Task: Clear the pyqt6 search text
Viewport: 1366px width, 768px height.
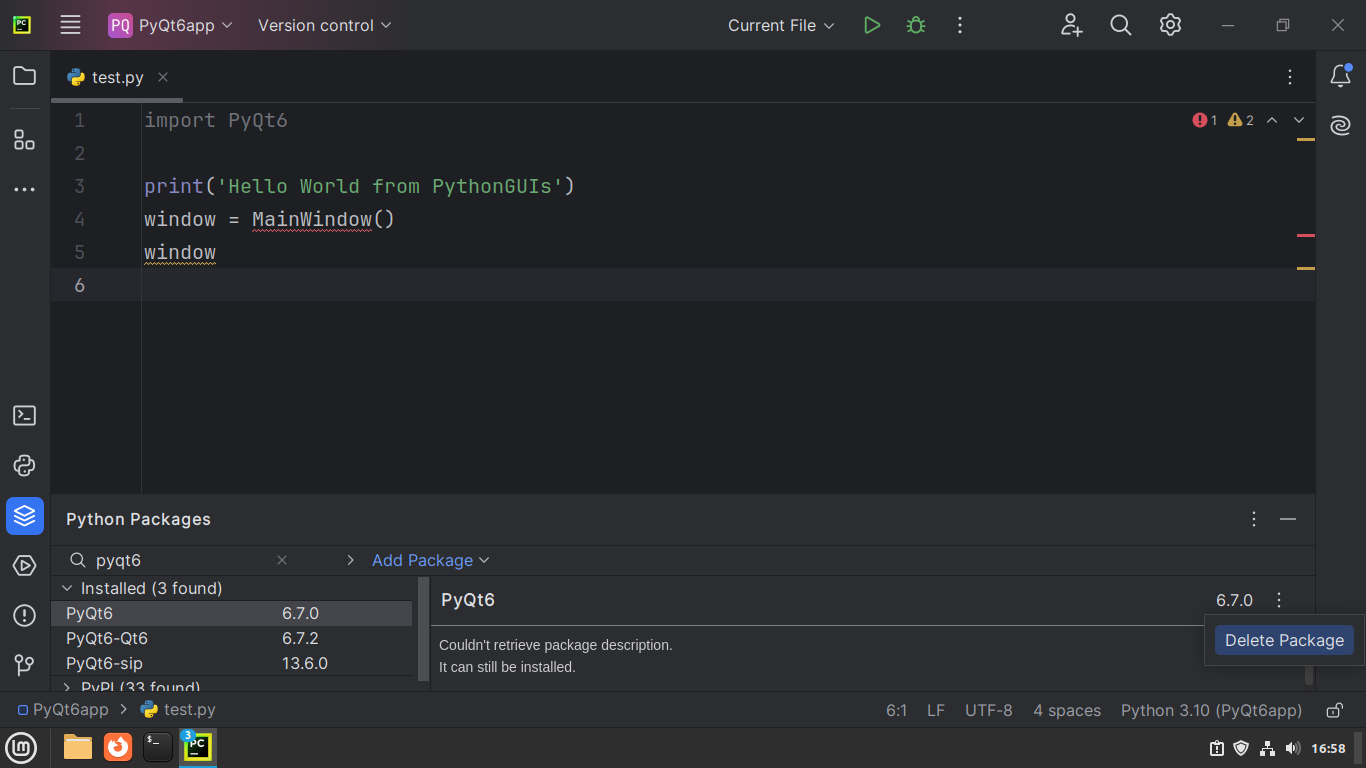Action: point(282,560)
